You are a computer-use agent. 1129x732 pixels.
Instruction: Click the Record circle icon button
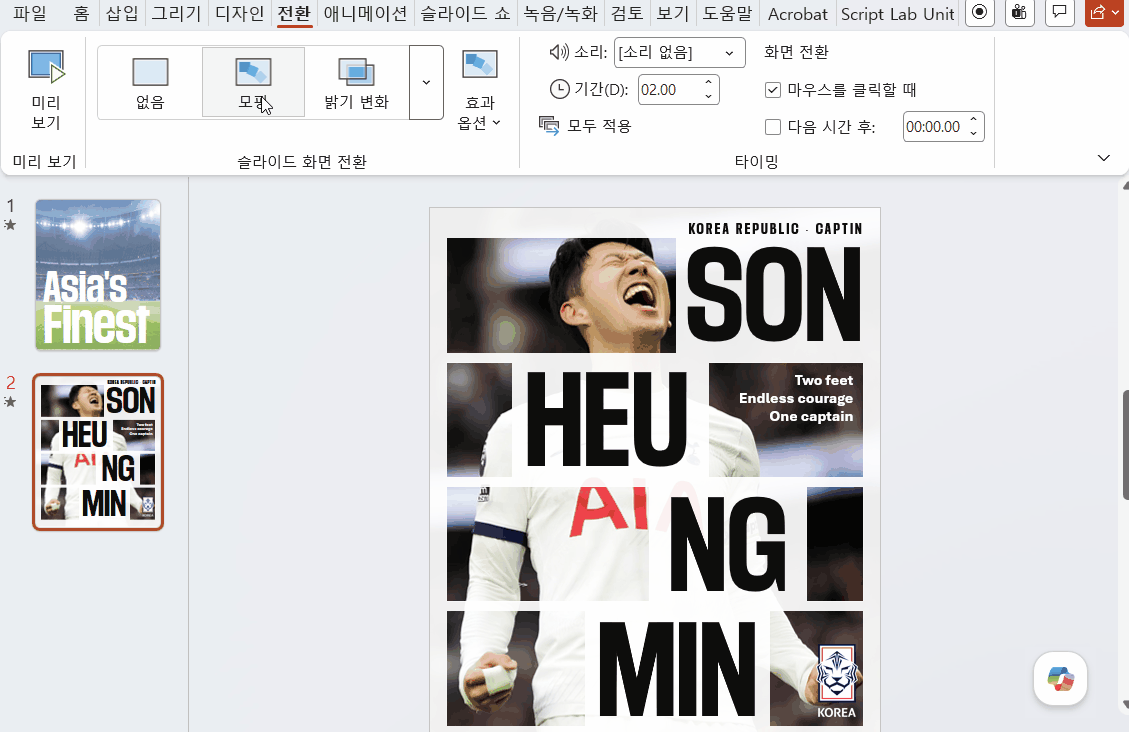click(x=979, y=12)
